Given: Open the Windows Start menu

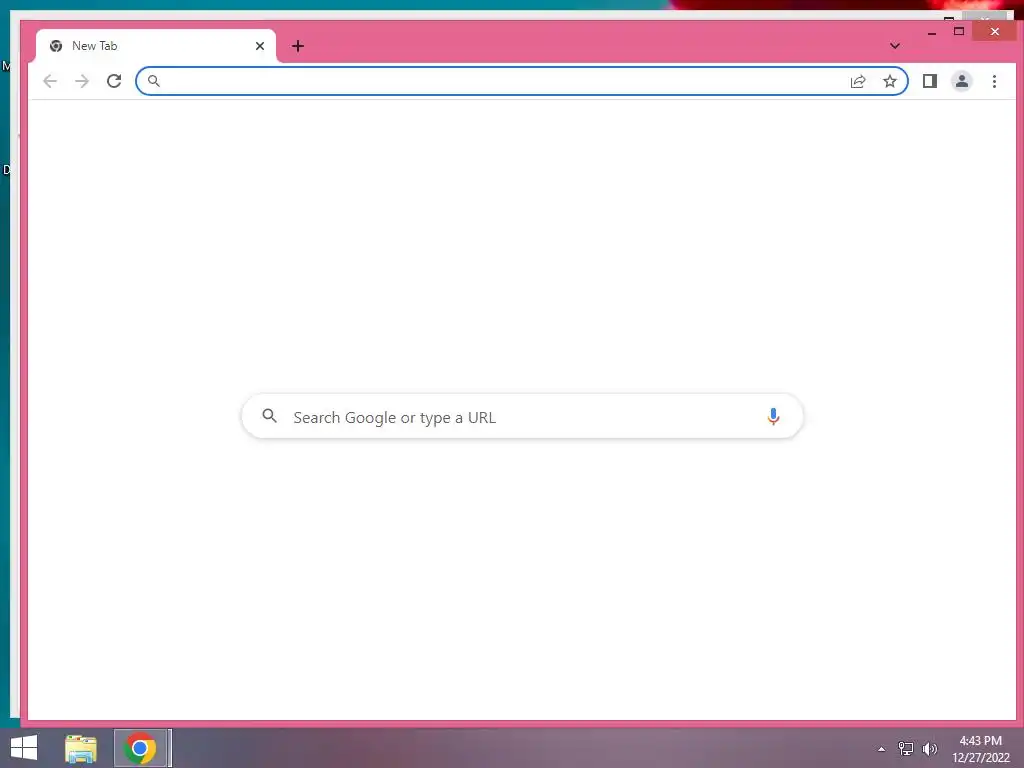Looking at the screenshot, I should click(x=24, y=748).
